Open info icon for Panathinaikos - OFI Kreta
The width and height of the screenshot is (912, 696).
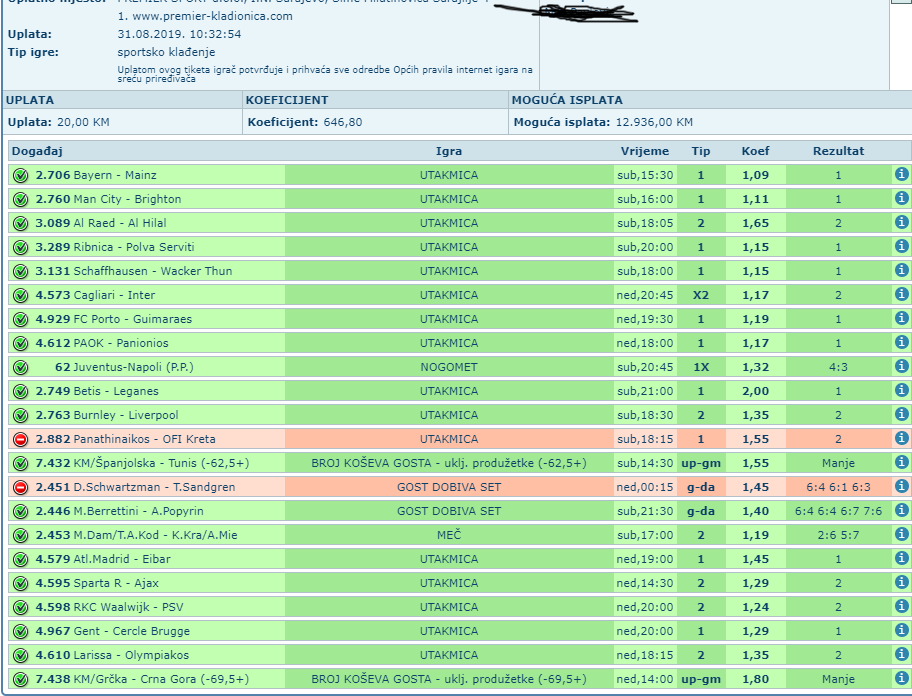902,438
